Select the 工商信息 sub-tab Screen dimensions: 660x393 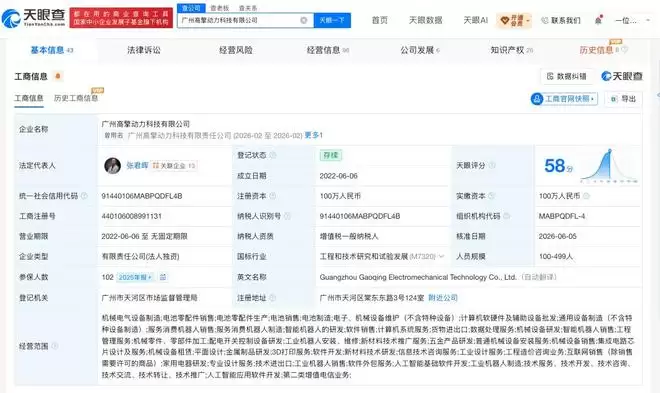point(29,98)
